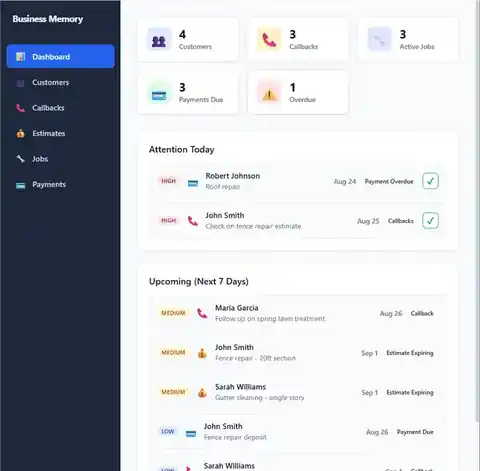The width and height of the screenshot is (480, 471).
Task: Click the phone icon on Callbacks stat card
Action: pos(269,40)
